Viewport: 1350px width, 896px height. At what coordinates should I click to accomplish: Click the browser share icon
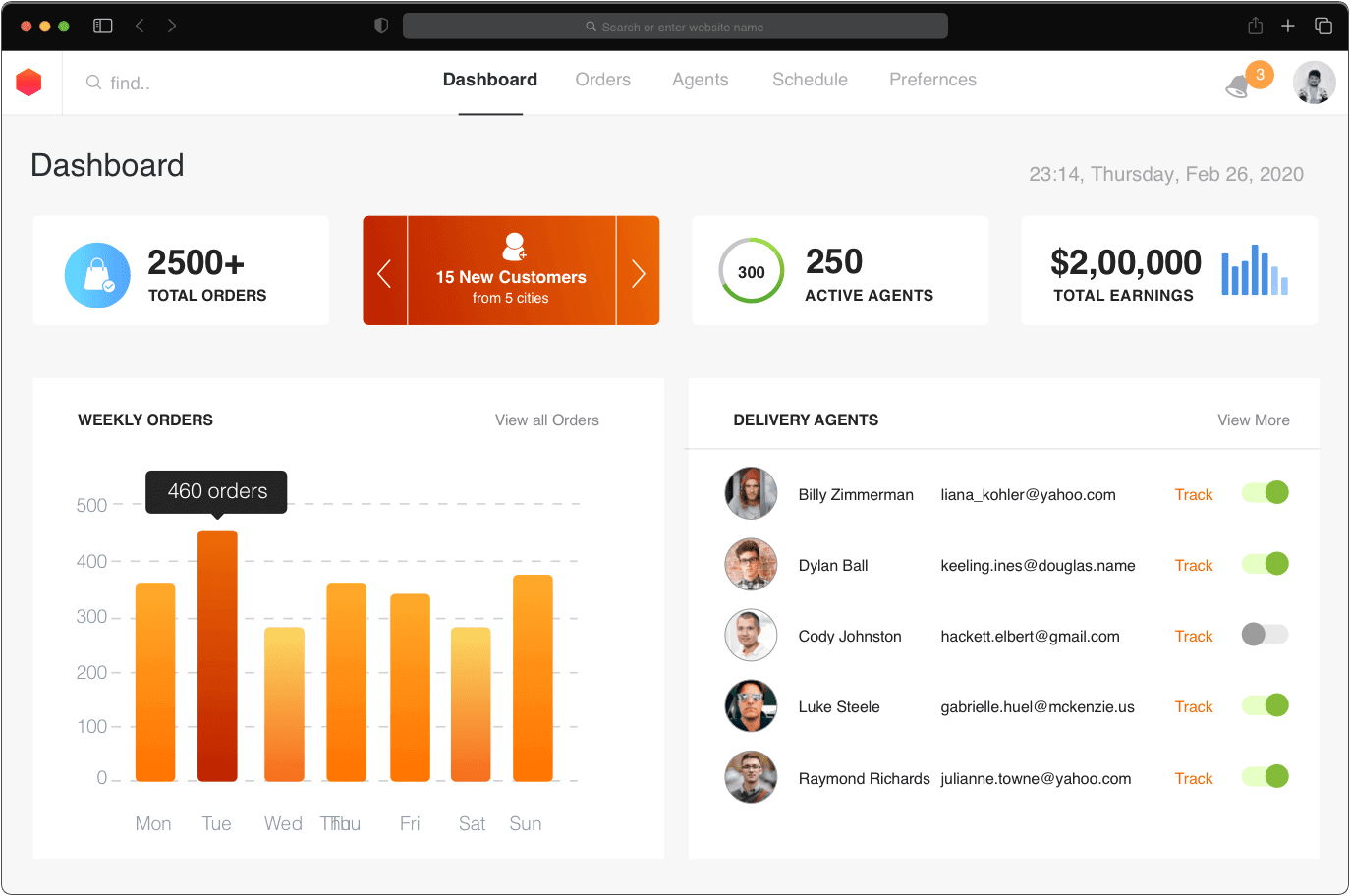[x=1255, y=27]
